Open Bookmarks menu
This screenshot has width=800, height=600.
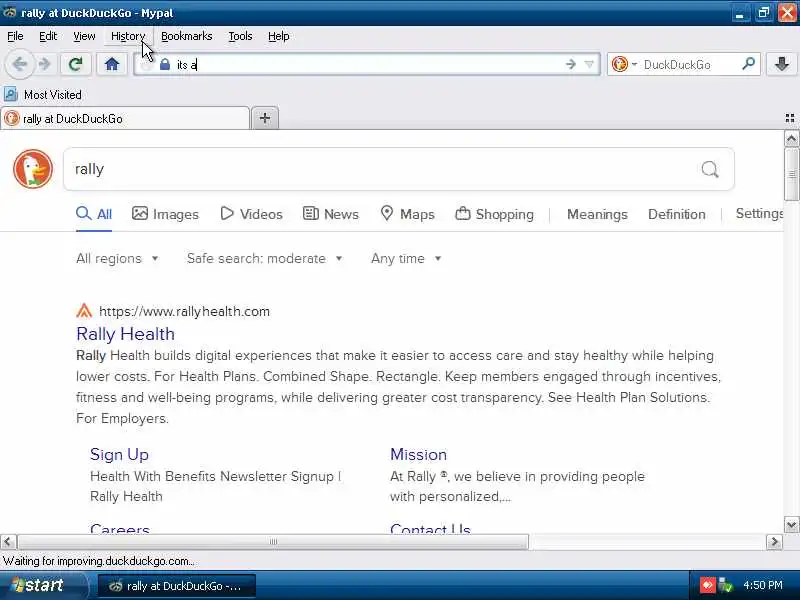coord(187,36)
